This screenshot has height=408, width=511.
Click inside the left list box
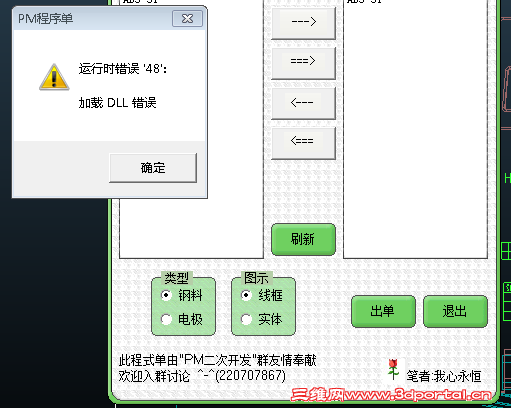point(191,228)
